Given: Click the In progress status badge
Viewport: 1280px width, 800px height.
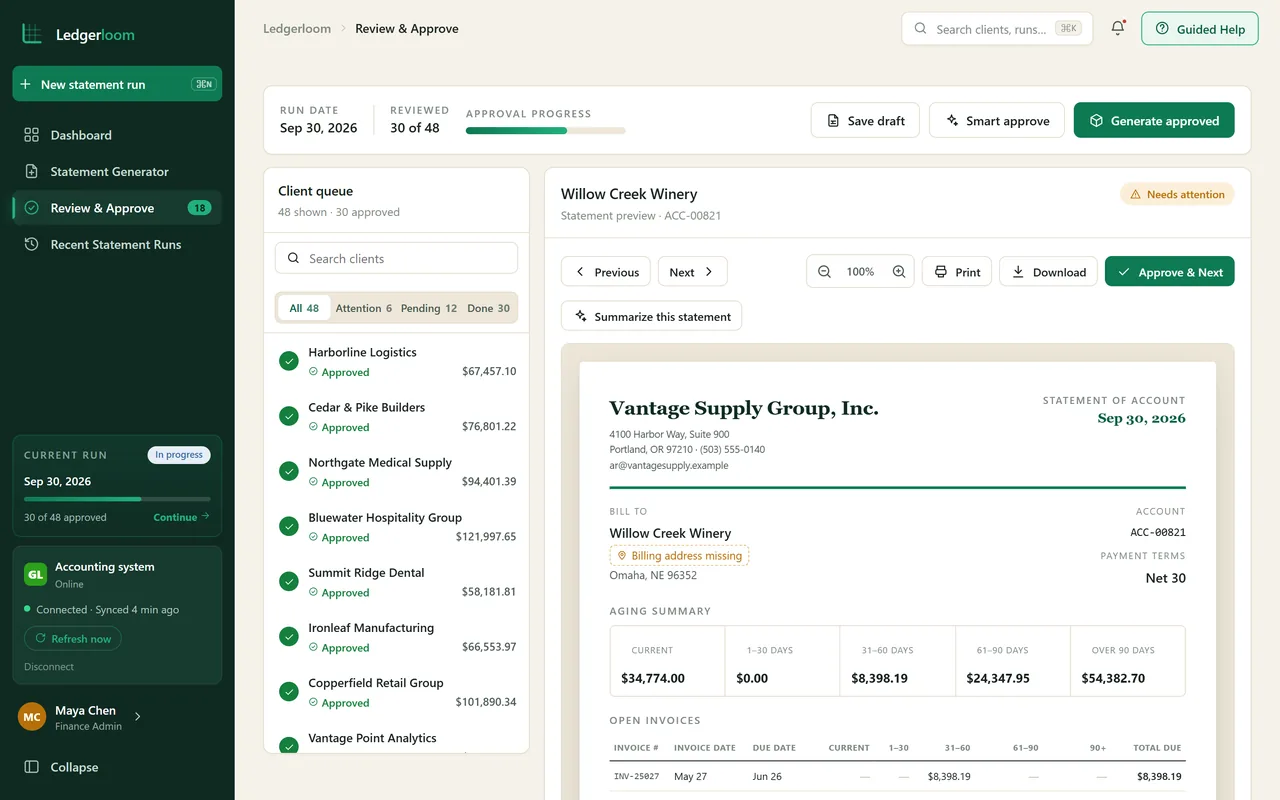Looking at the screenshot, I should click(179, 455).
